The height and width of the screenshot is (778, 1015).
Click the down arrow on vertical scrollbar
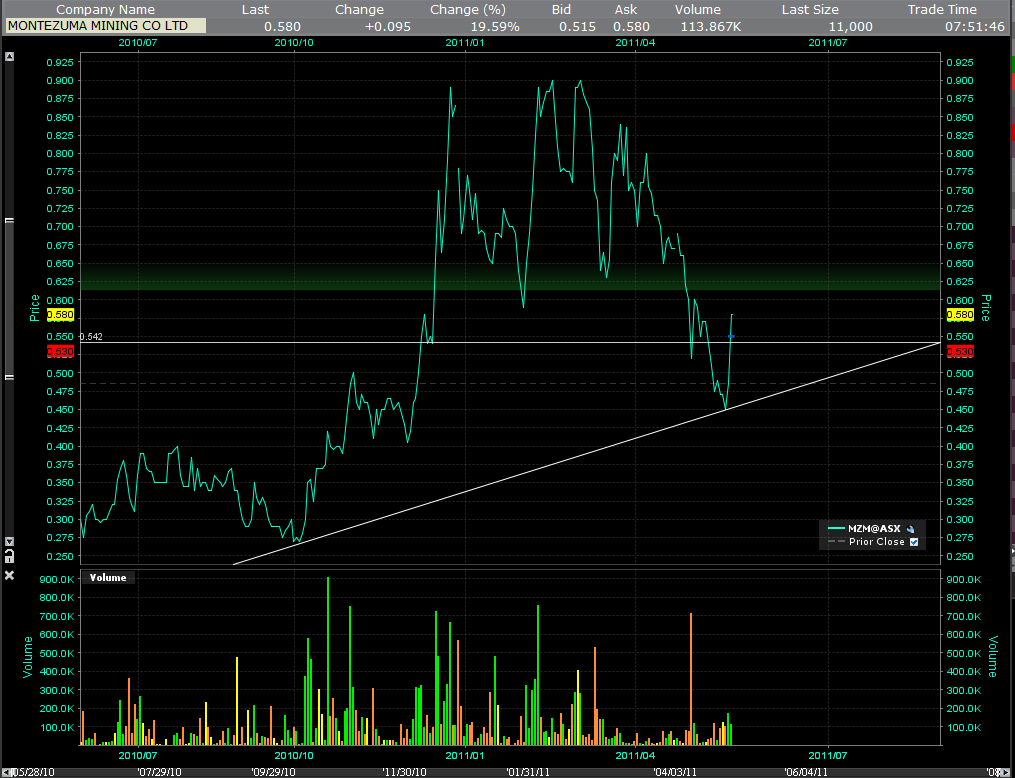[10, 540]
